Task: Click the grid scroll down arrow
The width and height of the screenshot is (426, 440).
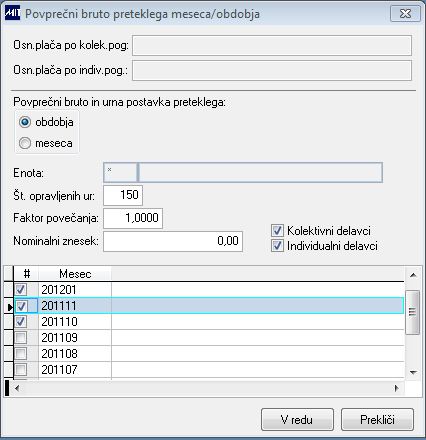Action: (x=413, y=372)
